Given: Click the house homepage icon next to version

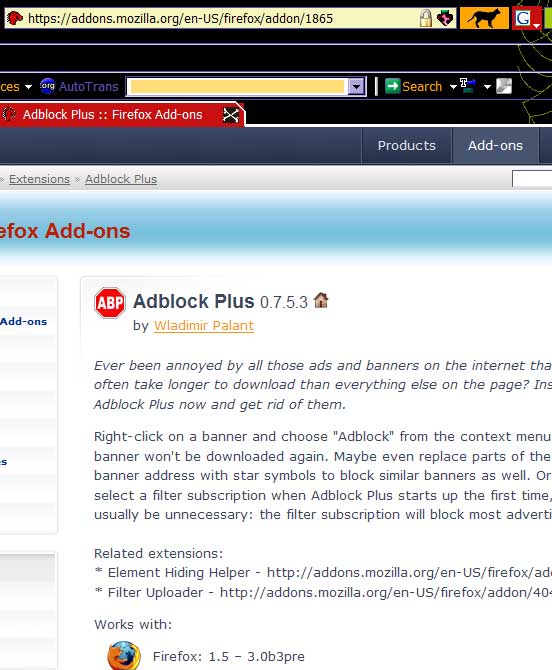Looking at the screenshot, I should (x=321, y=300).
